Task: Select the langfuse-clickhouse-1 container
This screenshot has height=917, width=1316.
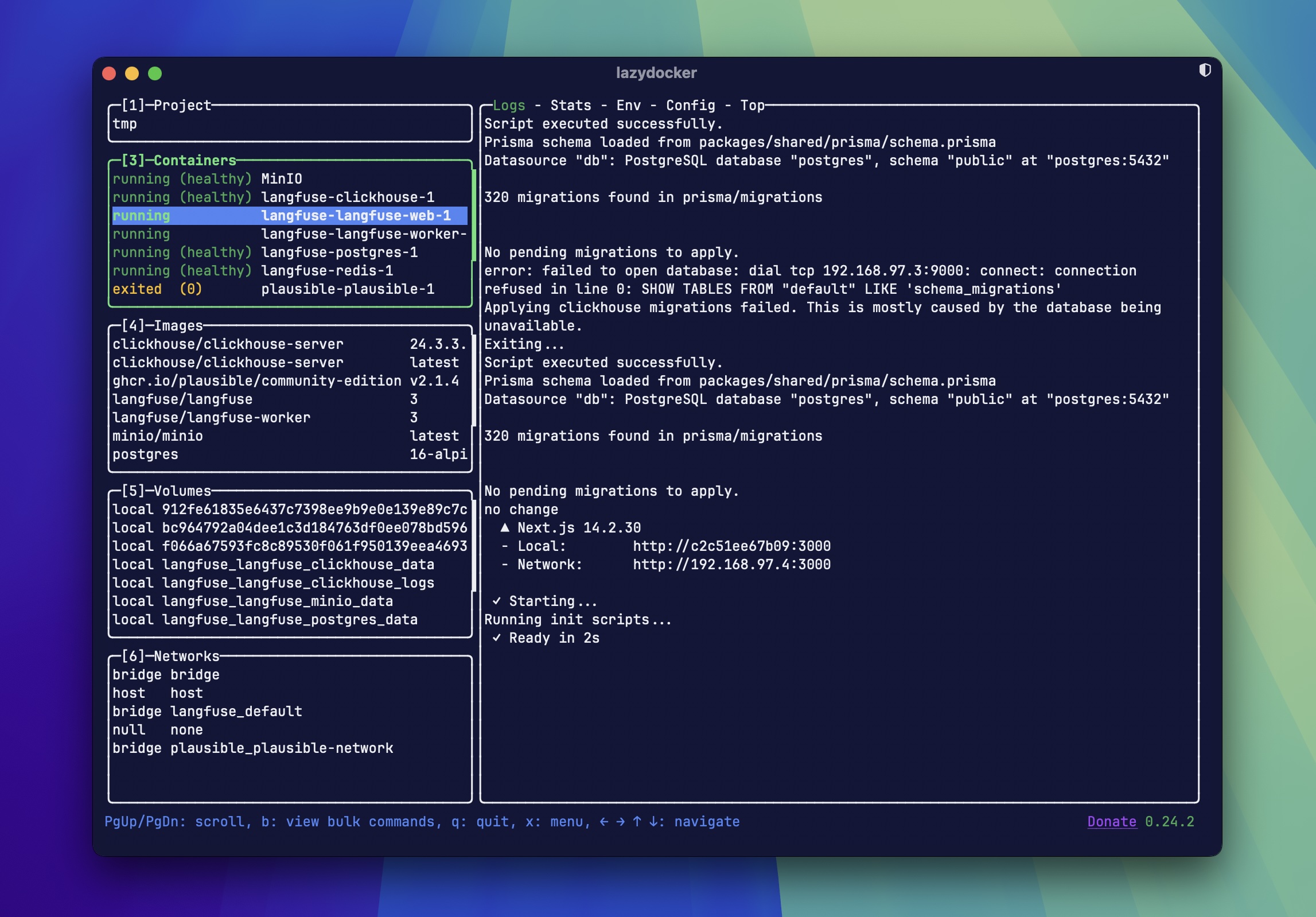Action: pyautogui.click(x=349, y=197)
